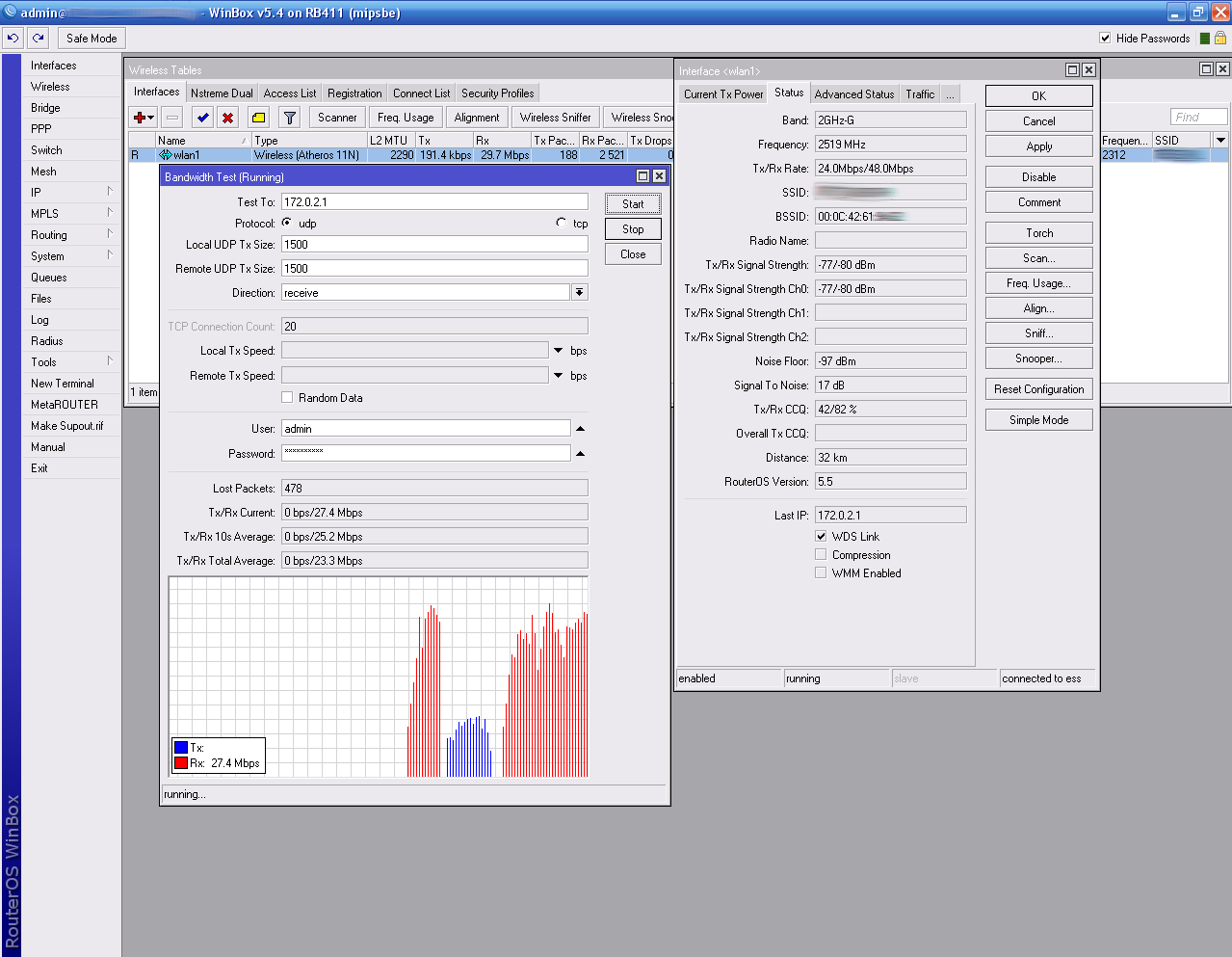1232x957 pixels.
Task: Click the red plus add icon
Action: 141,118
